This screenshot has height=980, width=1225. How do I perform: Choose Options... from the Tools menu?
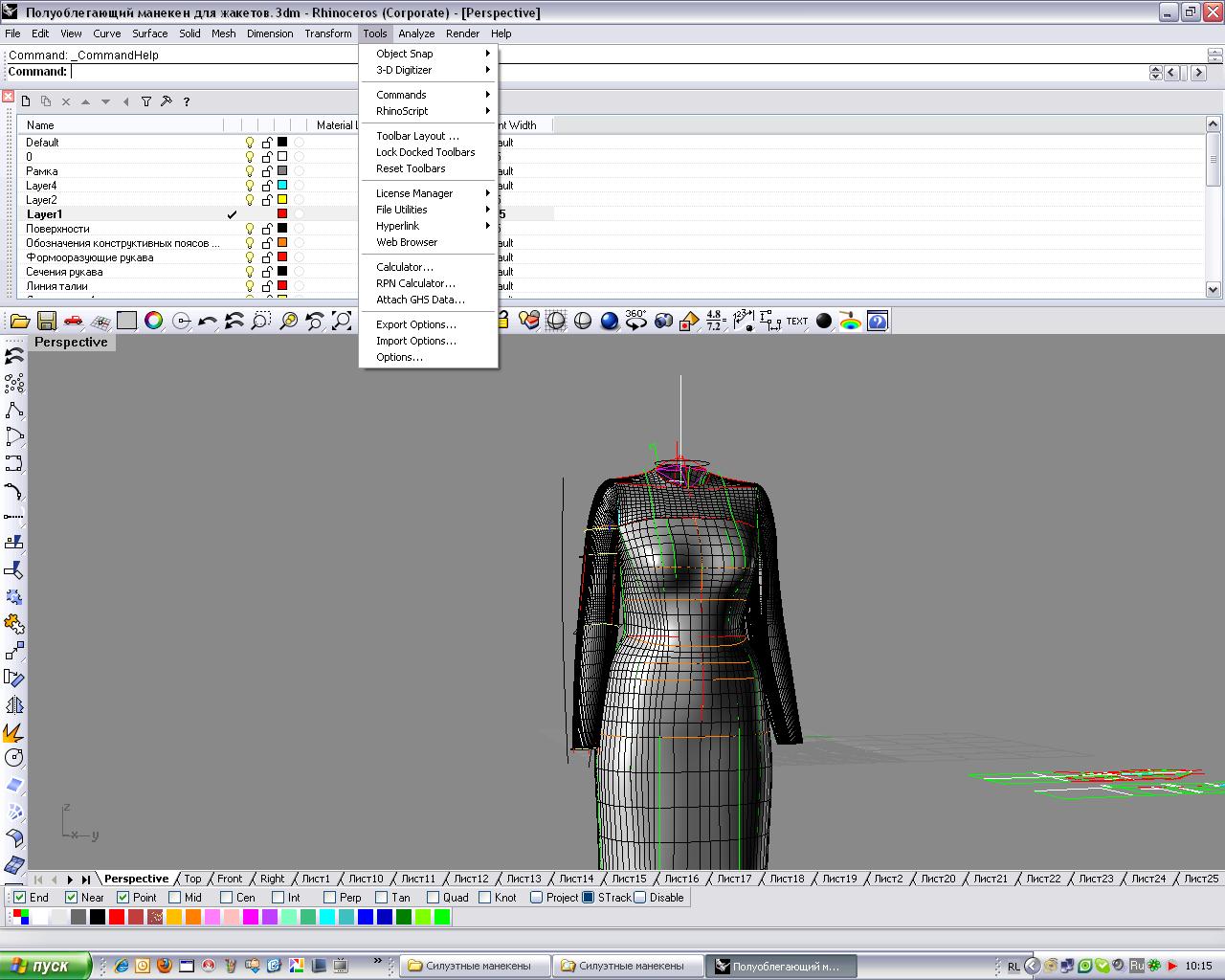[399, 357]
